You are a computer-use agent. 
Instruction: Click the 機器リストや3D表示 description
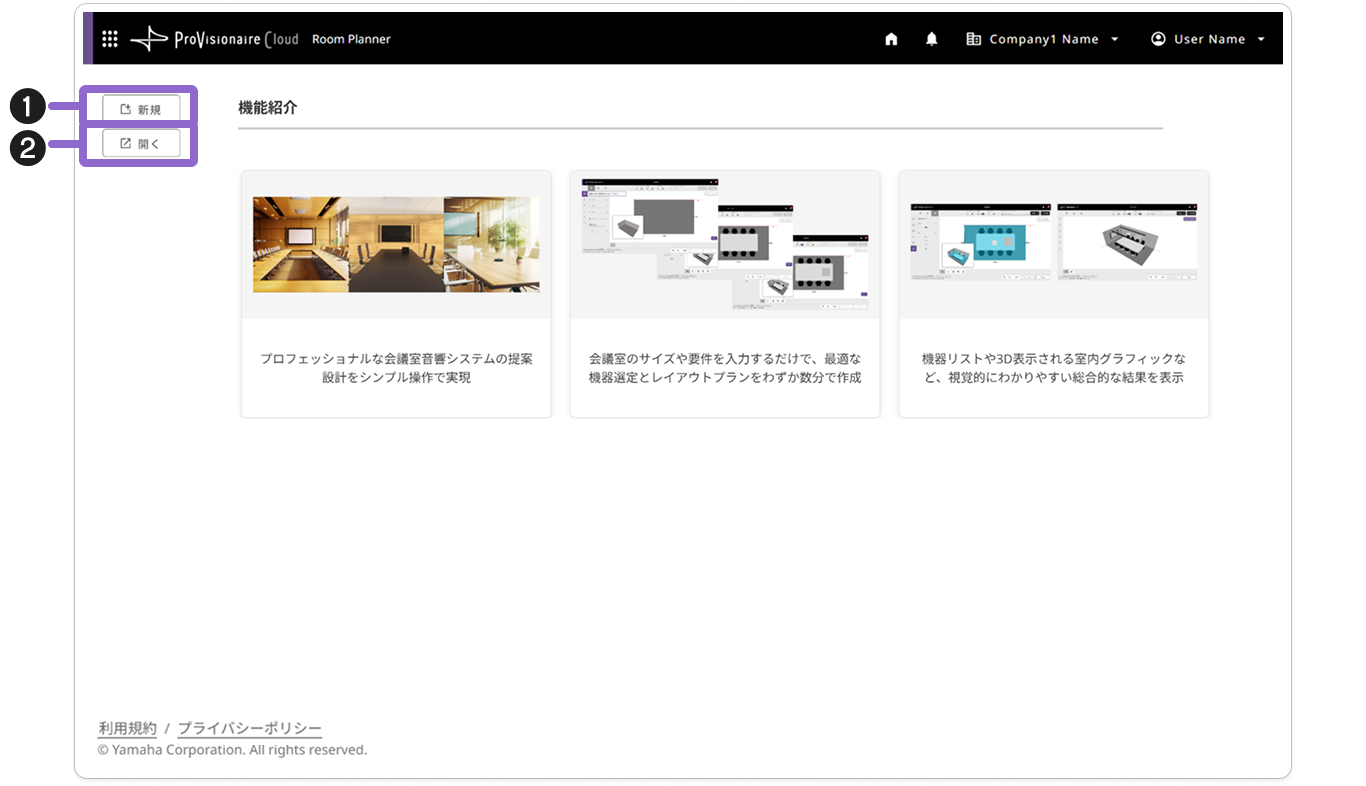[1054, 368]
